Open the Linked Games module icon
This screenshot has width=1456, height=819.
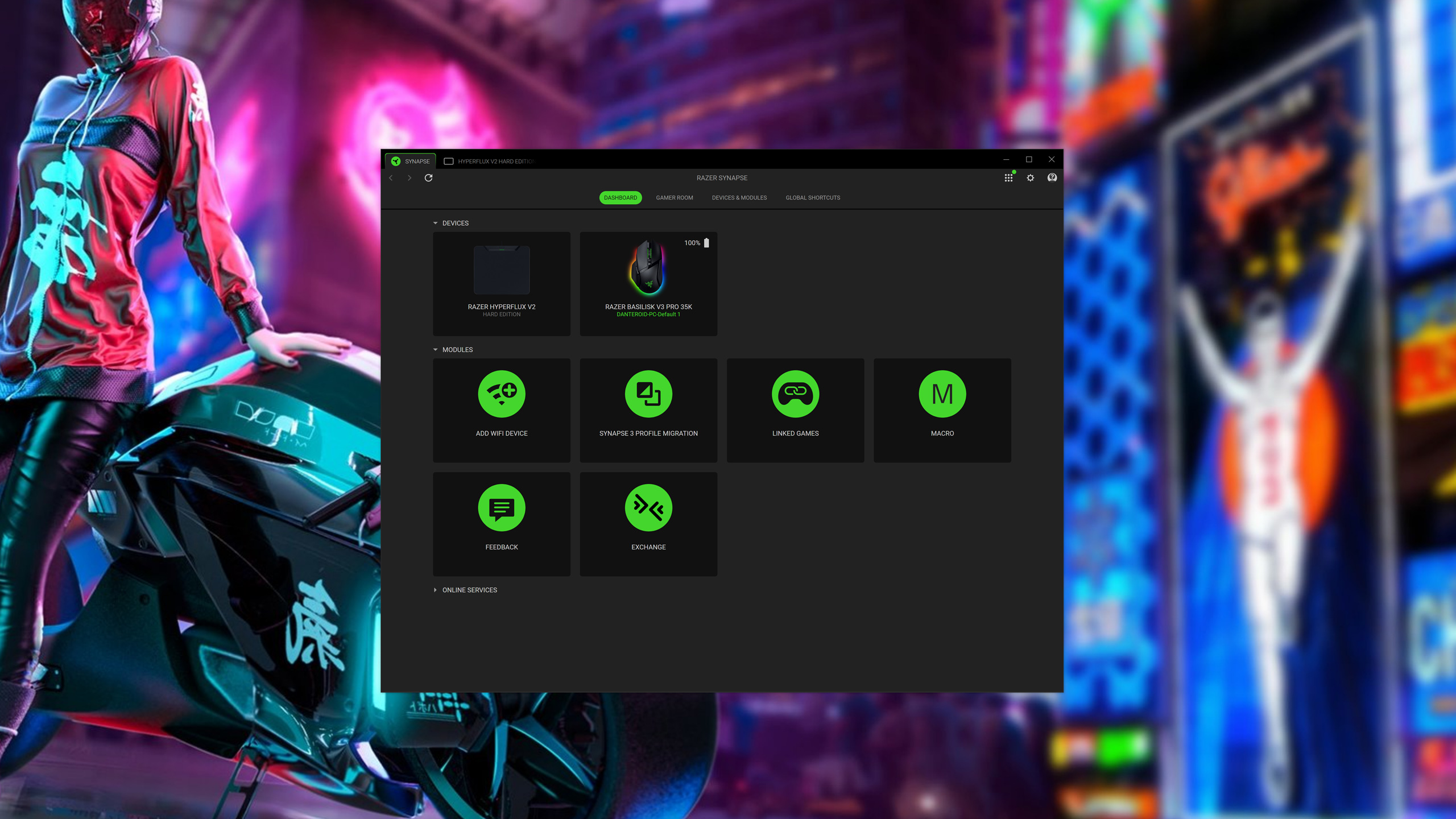[x=795, y=394]
